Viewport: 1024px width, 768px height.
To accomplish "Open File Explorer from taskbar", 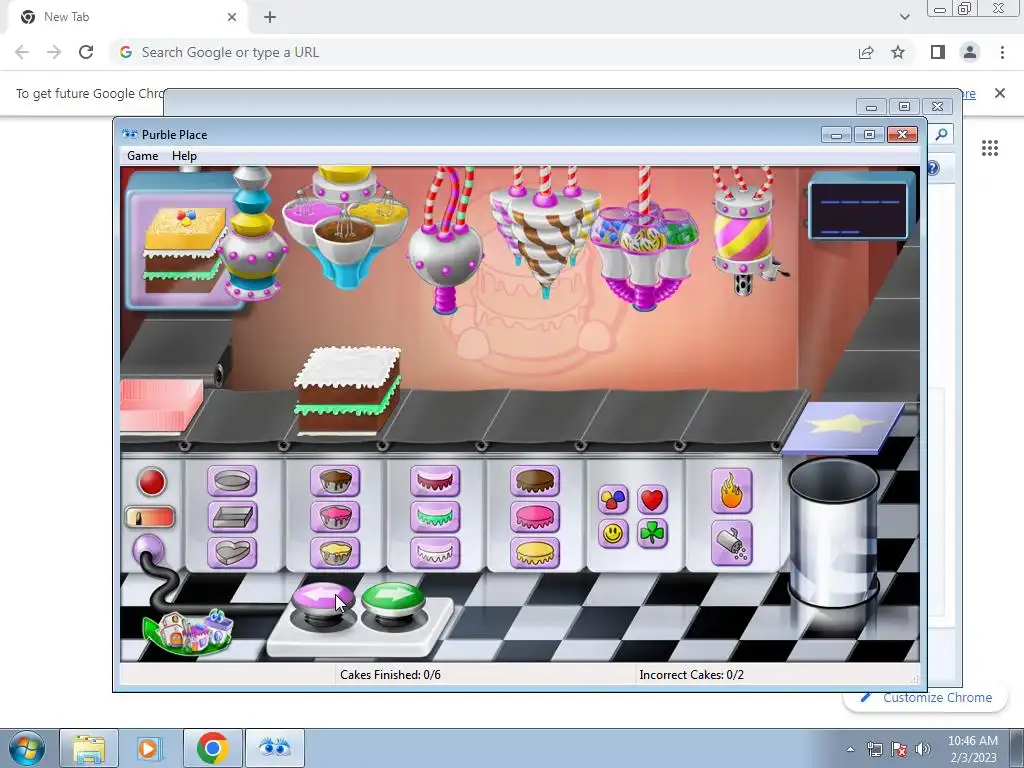I will 89,748.
